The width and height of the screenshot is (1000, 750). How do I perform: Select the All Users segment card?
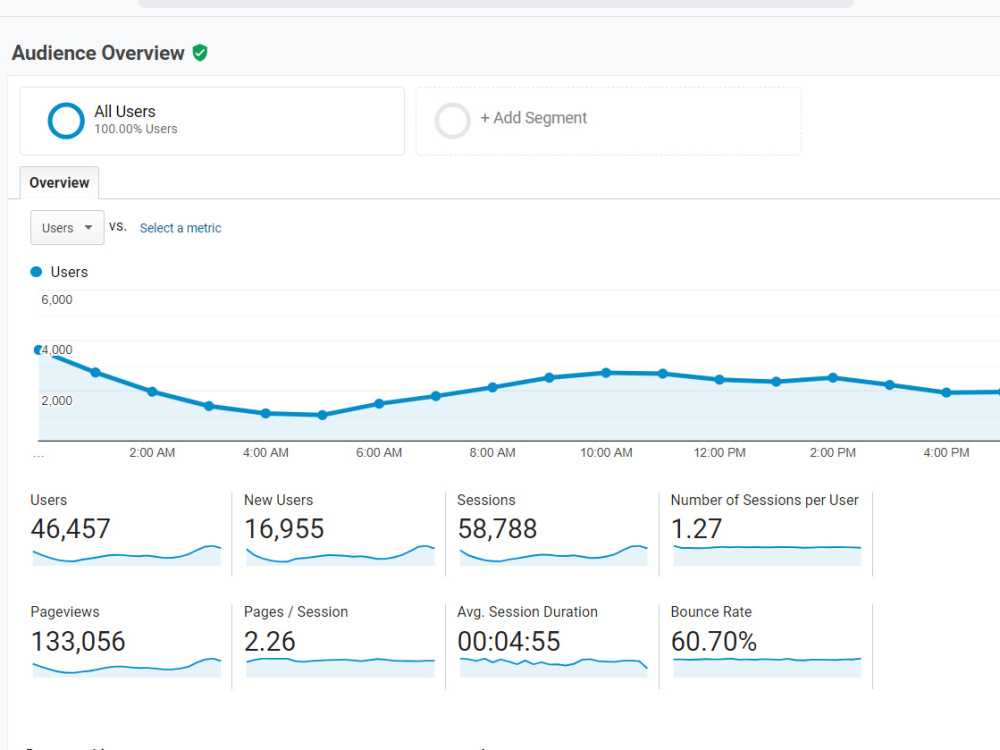212,121
